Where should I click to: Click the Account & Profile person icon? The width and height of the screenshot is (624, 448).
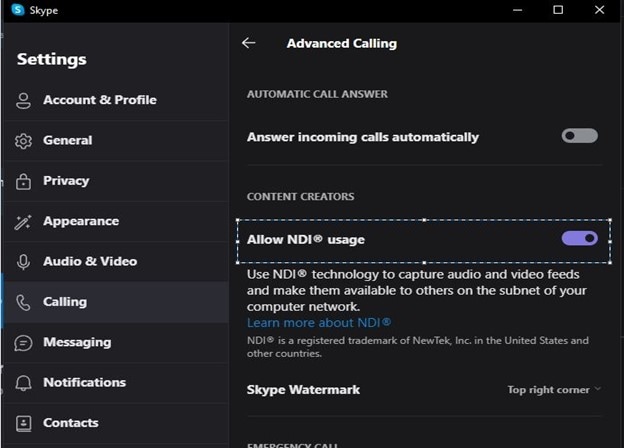point(24,100)
